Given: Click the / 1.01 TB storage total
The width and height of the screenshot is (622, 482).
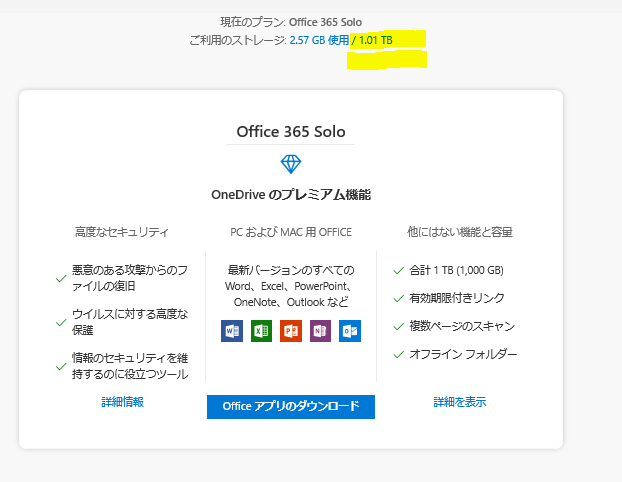Looking at the screenshot, I should pos(372,40).
